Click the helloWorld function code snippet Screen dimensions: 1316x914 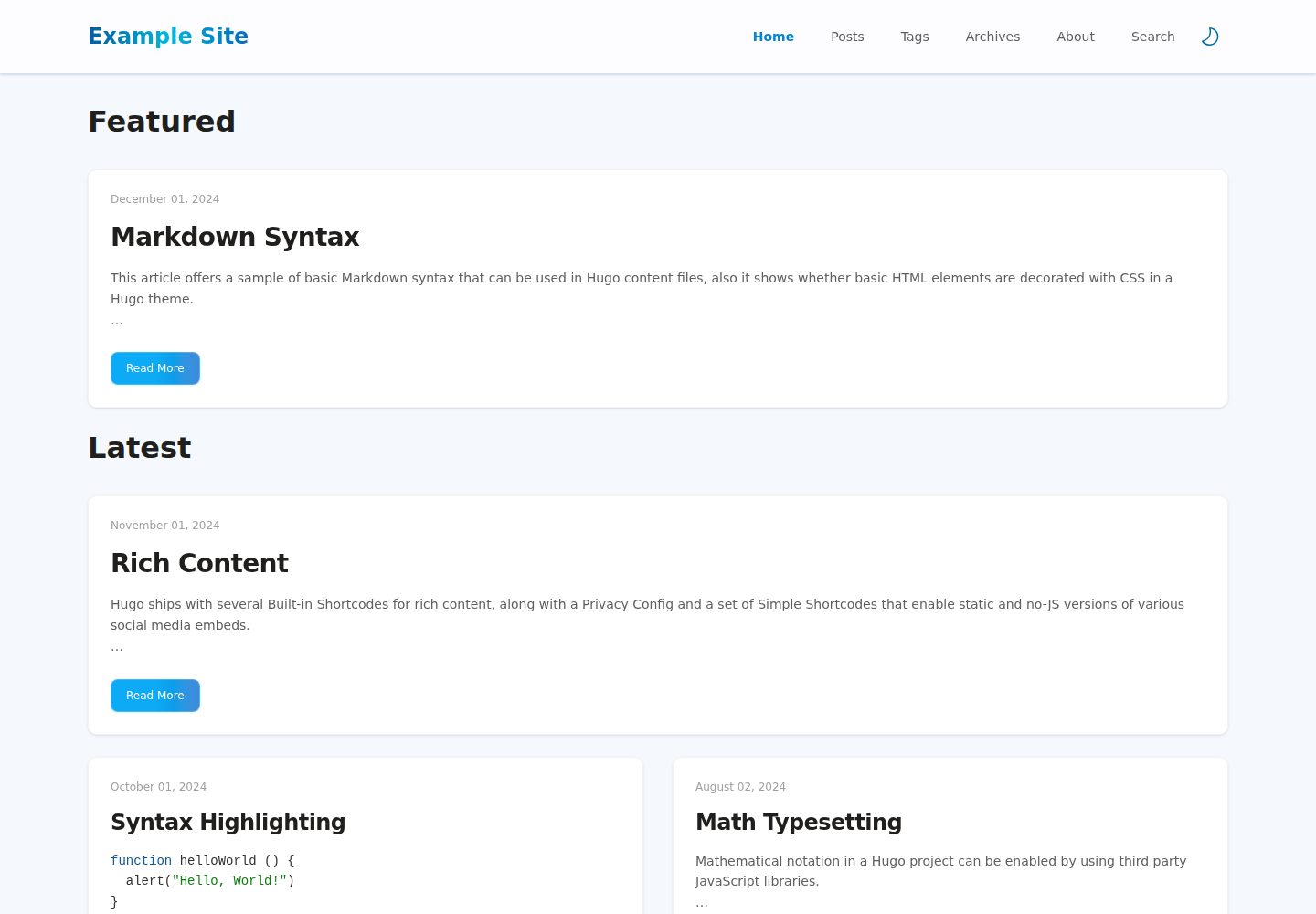(203, 881)
